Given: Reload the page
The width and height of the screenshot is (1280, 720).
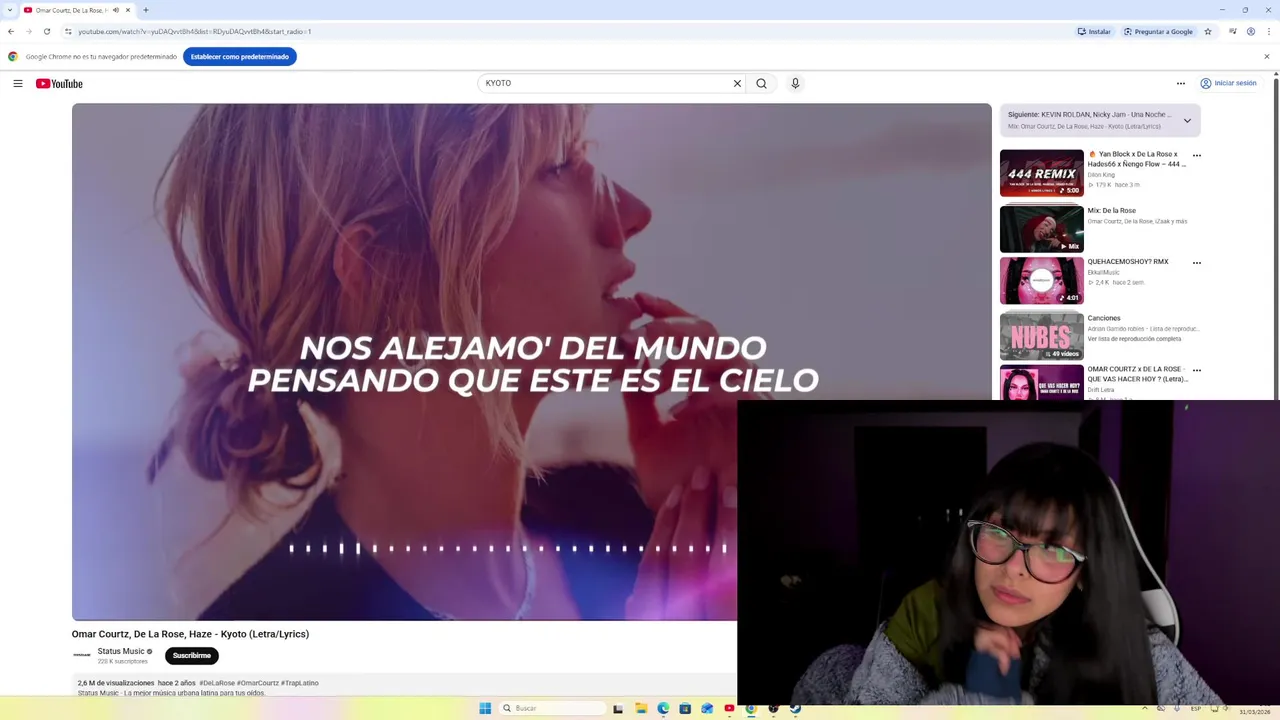Looking at the screenshot, I should [x=47, y=32].
